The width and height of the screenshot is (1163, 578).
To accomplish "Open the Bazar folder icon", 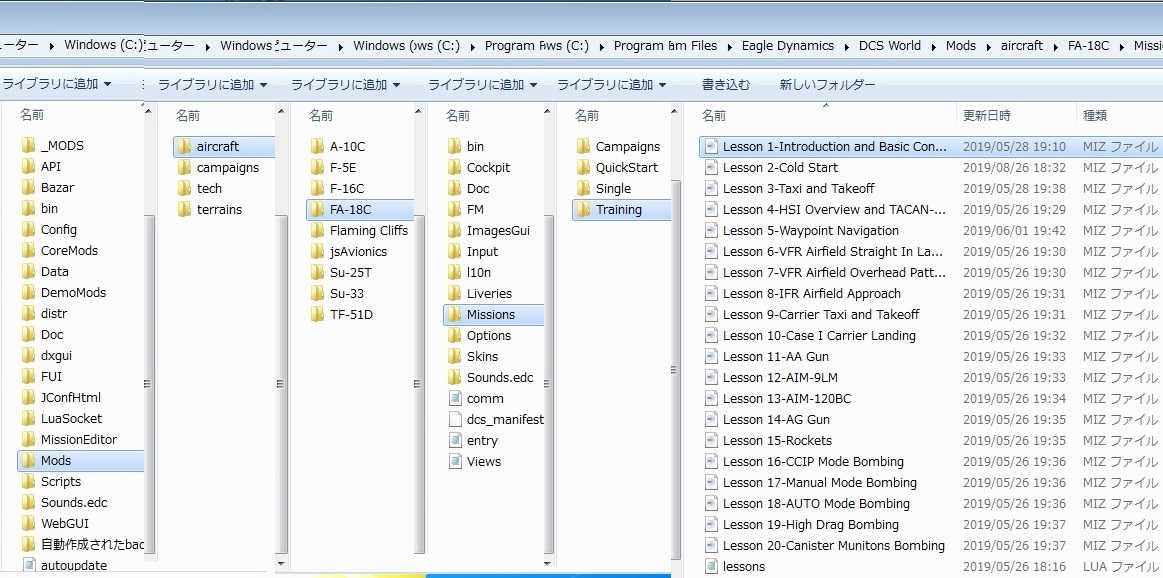I will [x=28, y=188].
